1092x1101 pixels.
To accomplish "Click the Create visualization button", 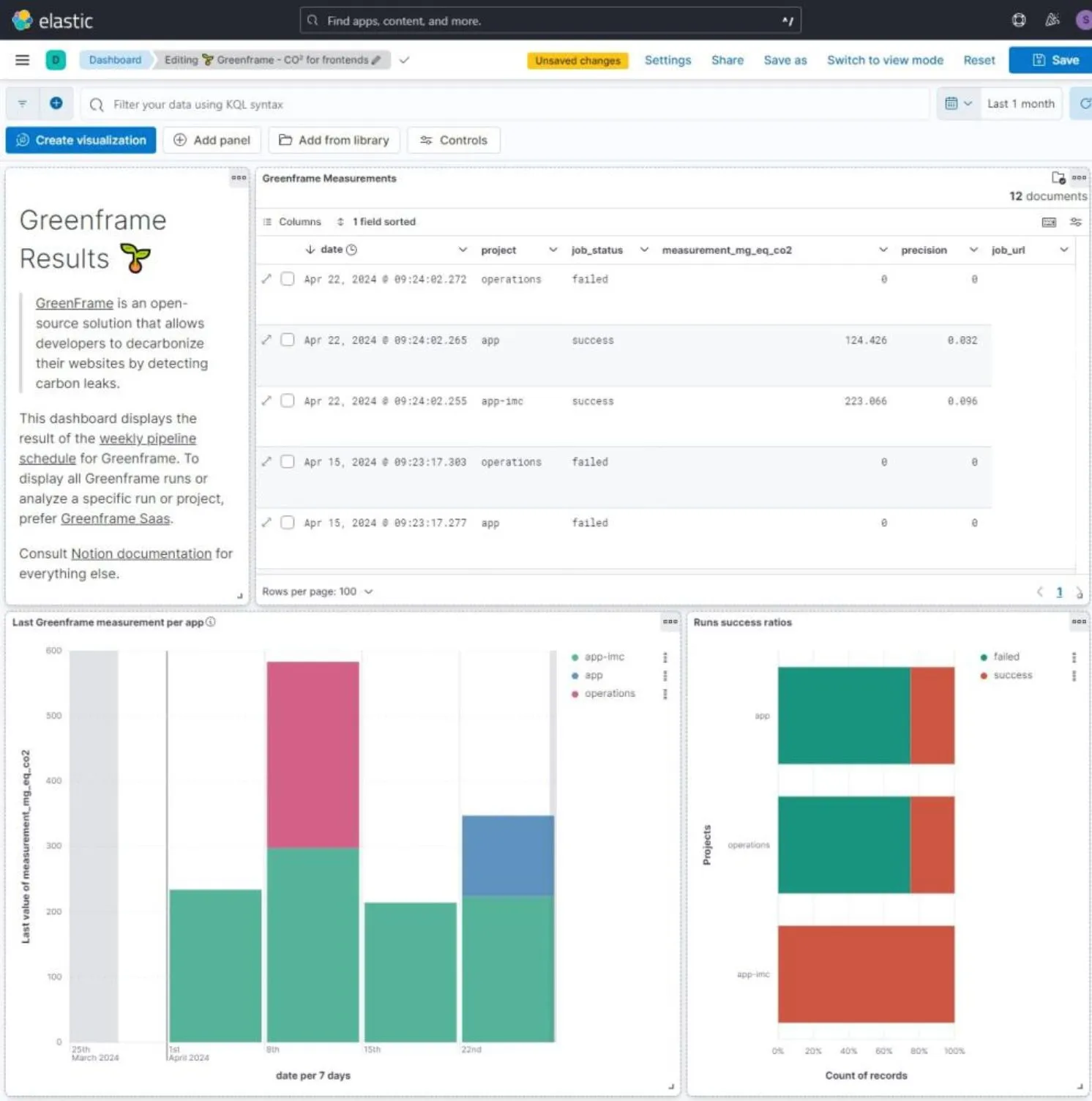I will [81, 140].
